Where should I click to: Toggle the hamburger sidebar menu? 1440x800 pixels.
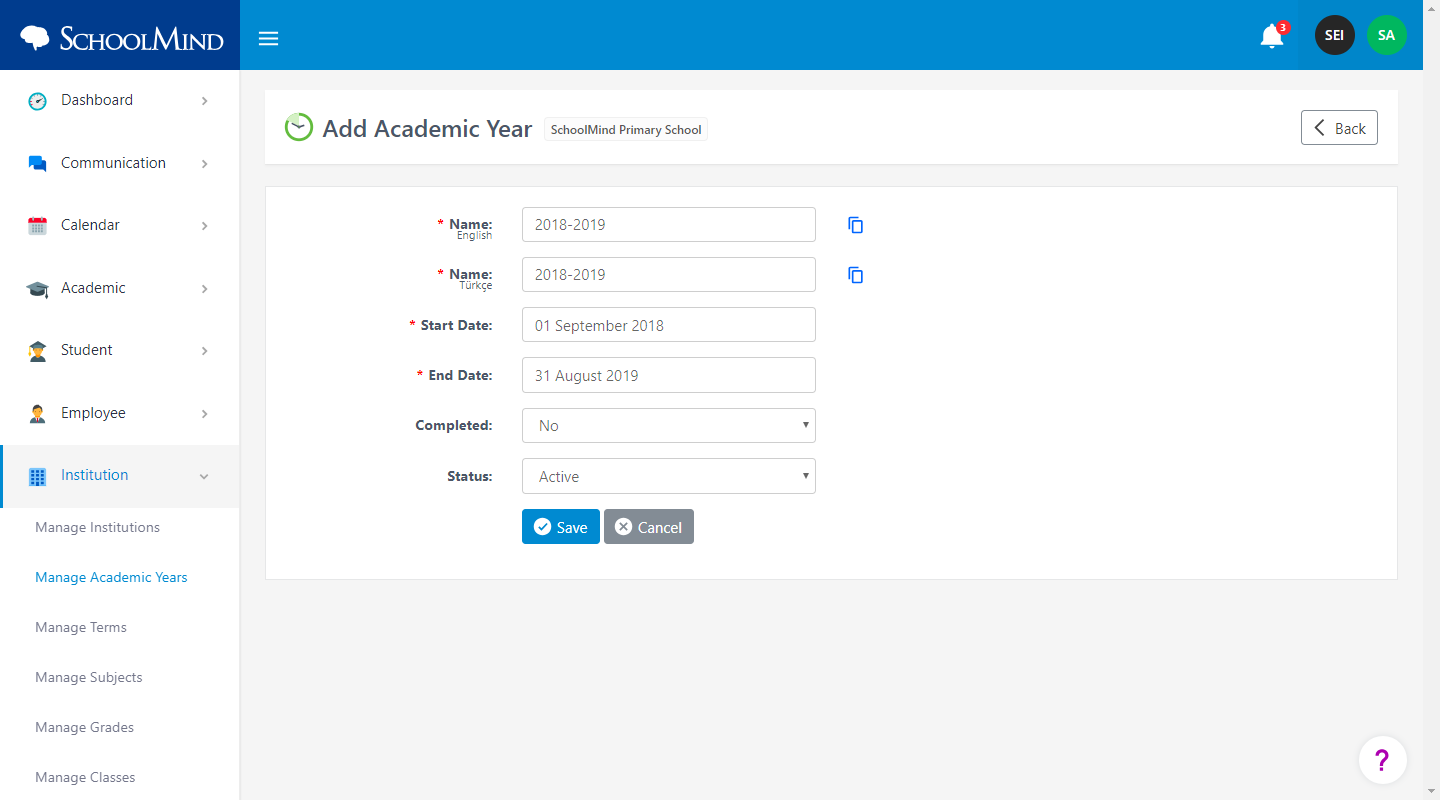[x=268, y=38]
